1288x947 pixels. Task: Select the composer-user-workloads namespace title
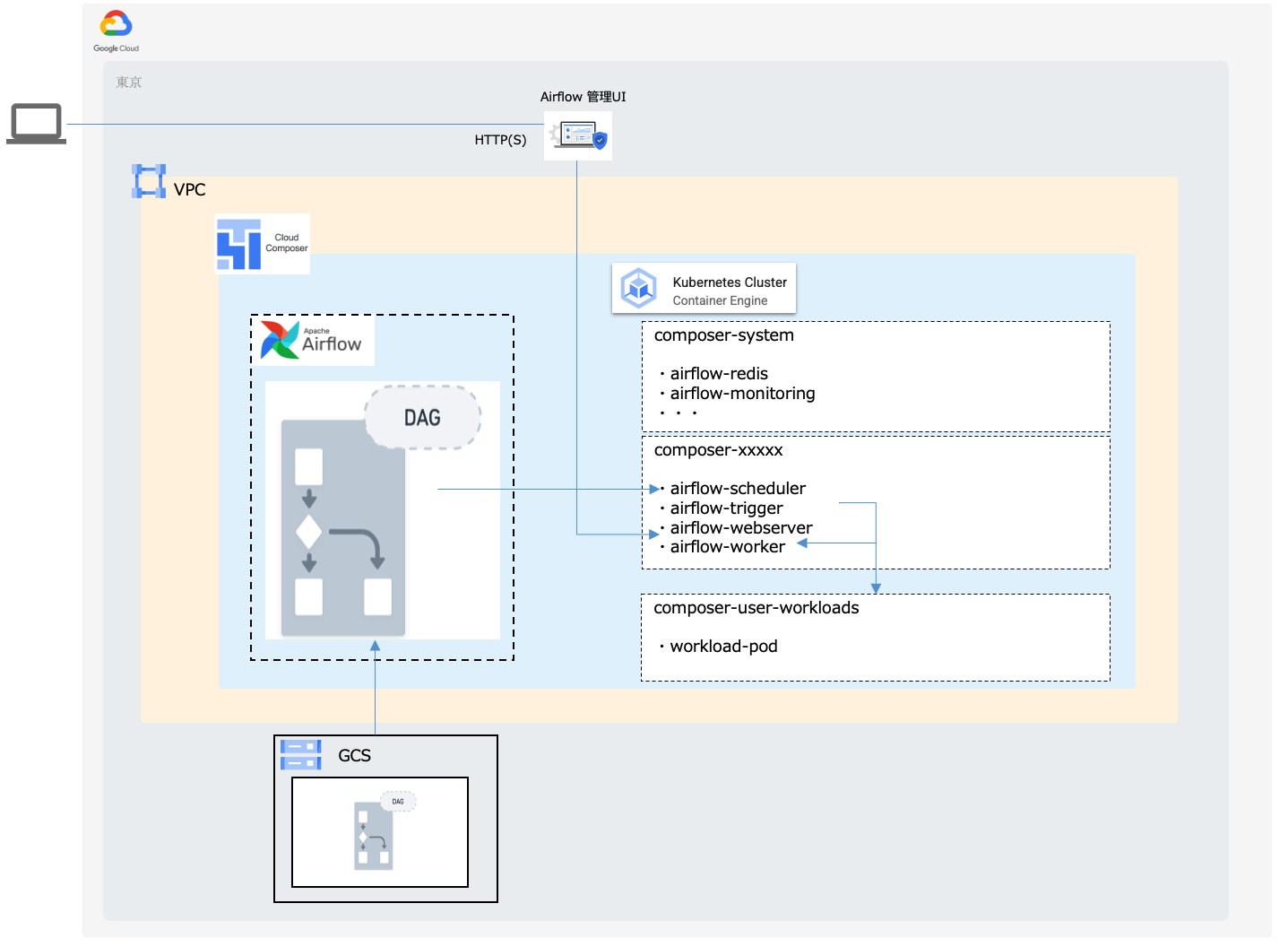click(756, 608)
